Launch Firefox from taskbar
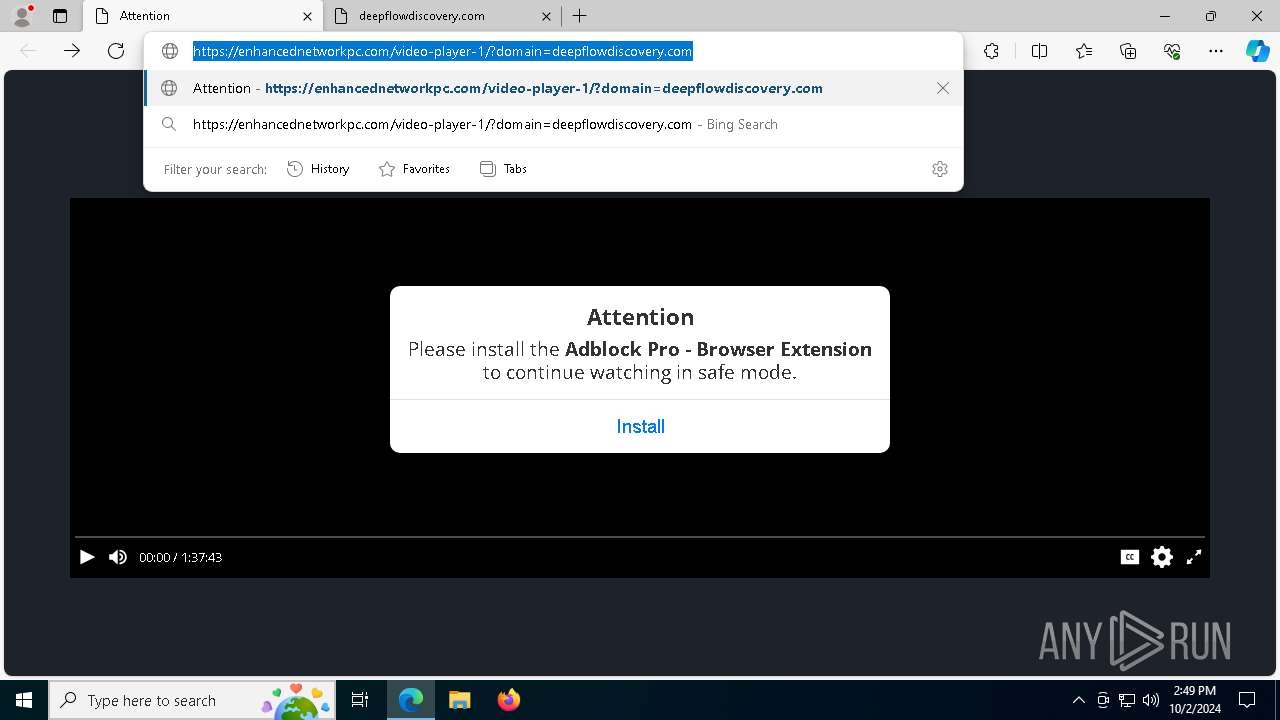 509,700
